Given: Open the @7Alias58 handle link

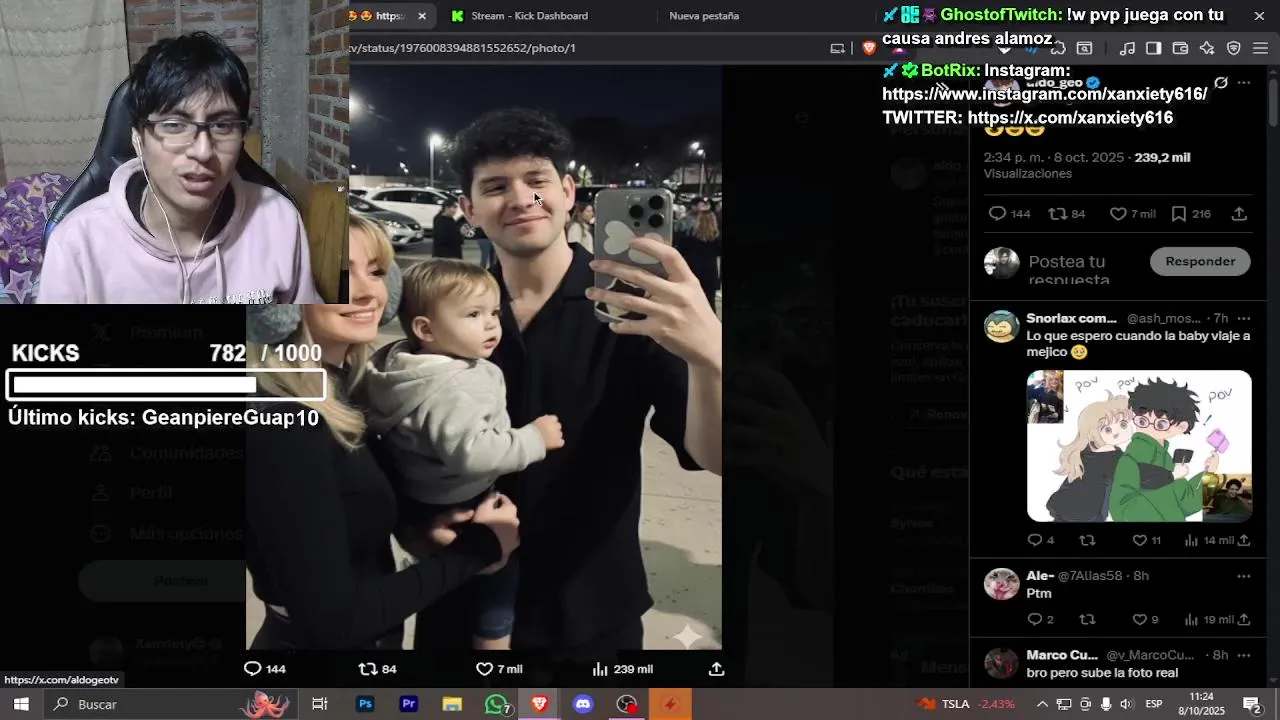Looking at the screenshot, I should (x=1090, y=576).
